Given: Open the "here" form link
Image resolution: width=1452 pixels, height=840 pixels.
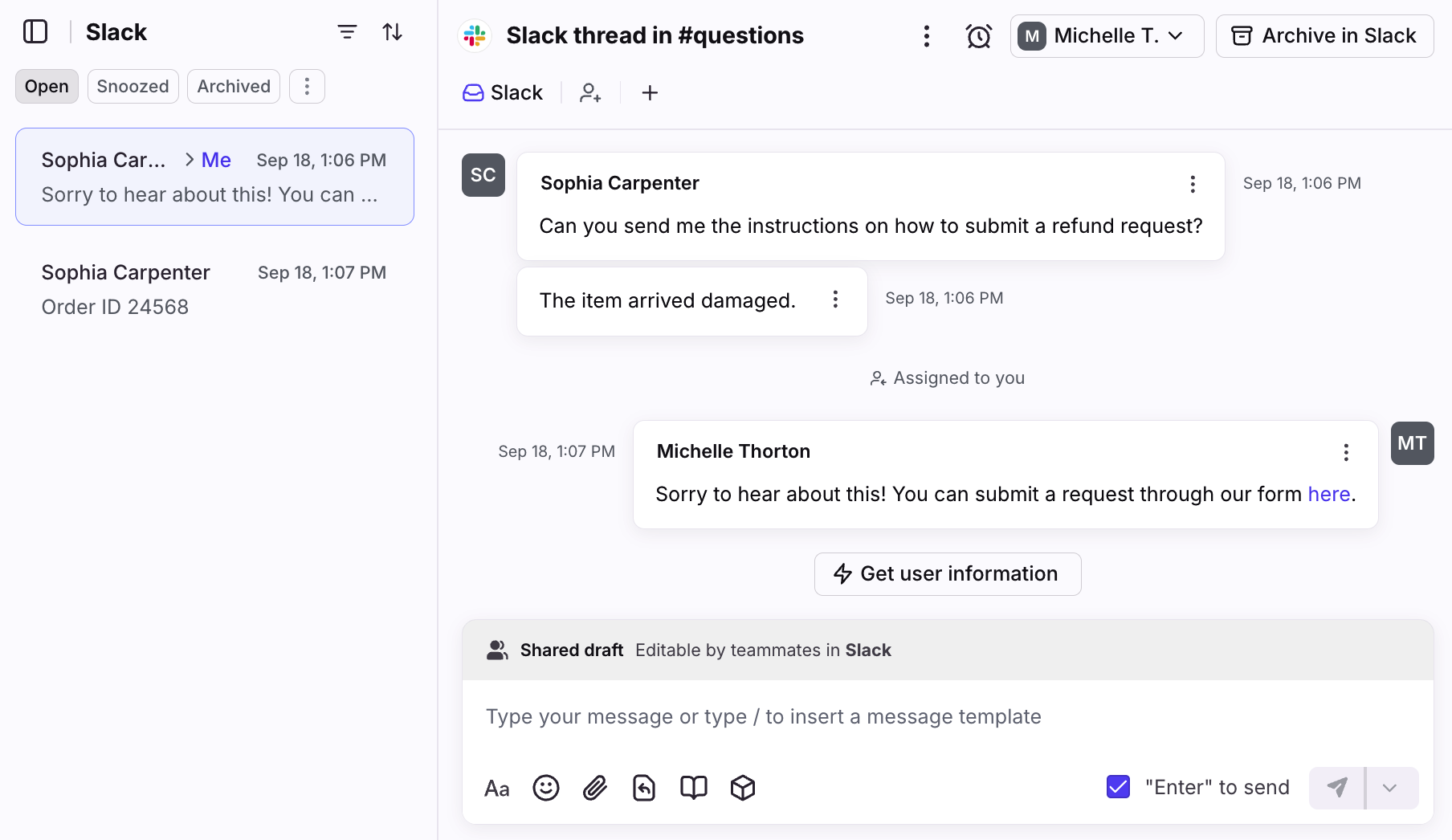Looking at the screenshot, I should [x=1328, y=494].
